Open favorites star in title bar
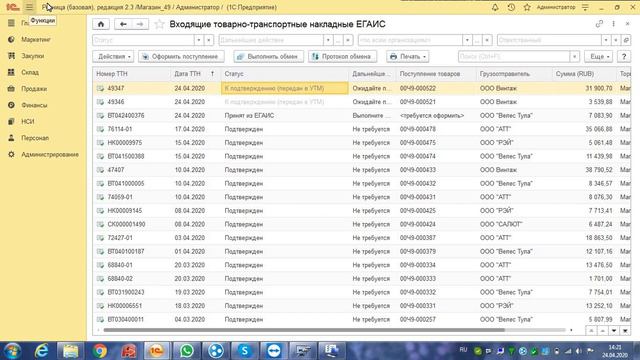This screenshot has height=360, width=640. 527,7
